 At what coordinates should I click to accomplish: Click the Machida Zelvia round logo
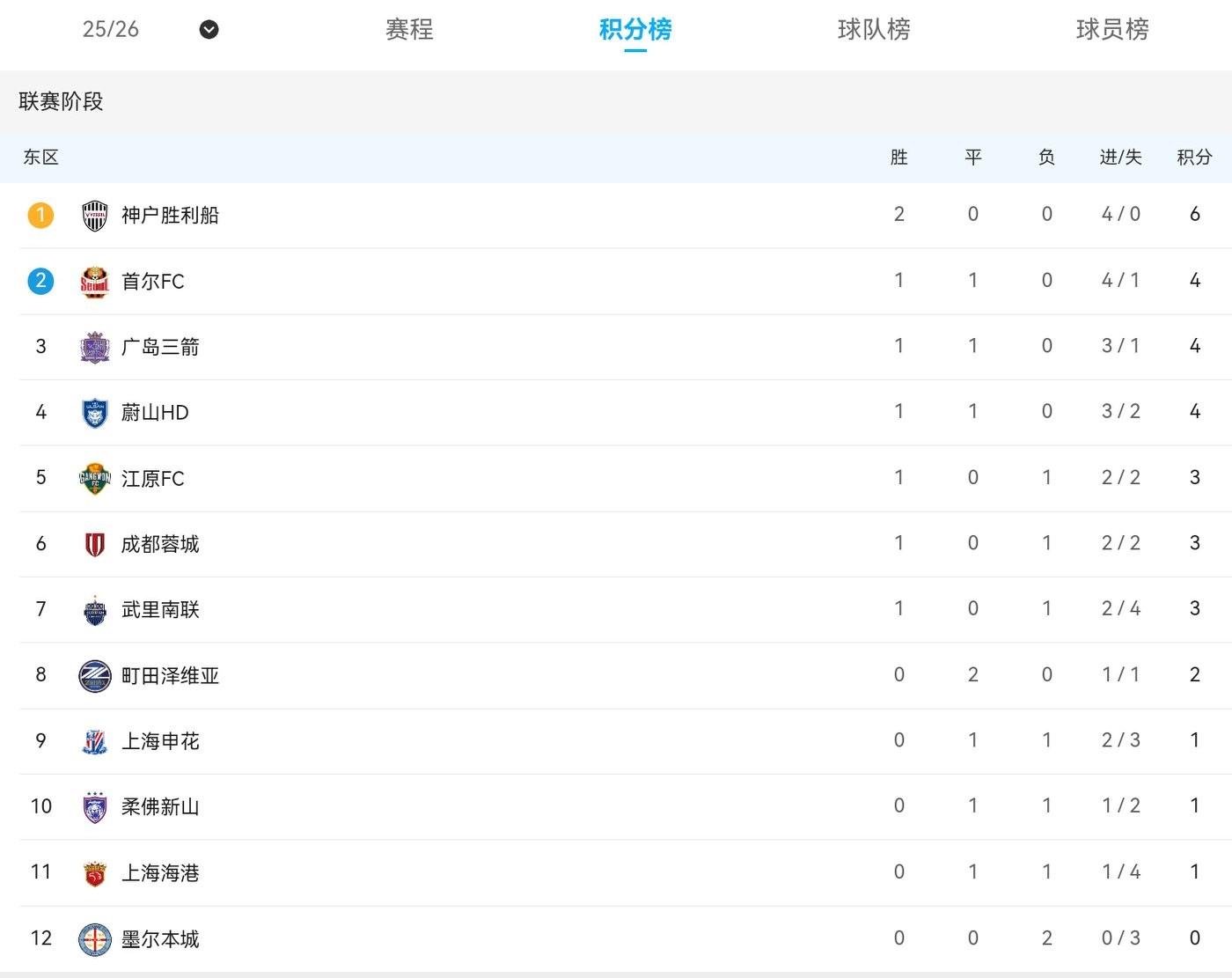(x=94, y=675)
